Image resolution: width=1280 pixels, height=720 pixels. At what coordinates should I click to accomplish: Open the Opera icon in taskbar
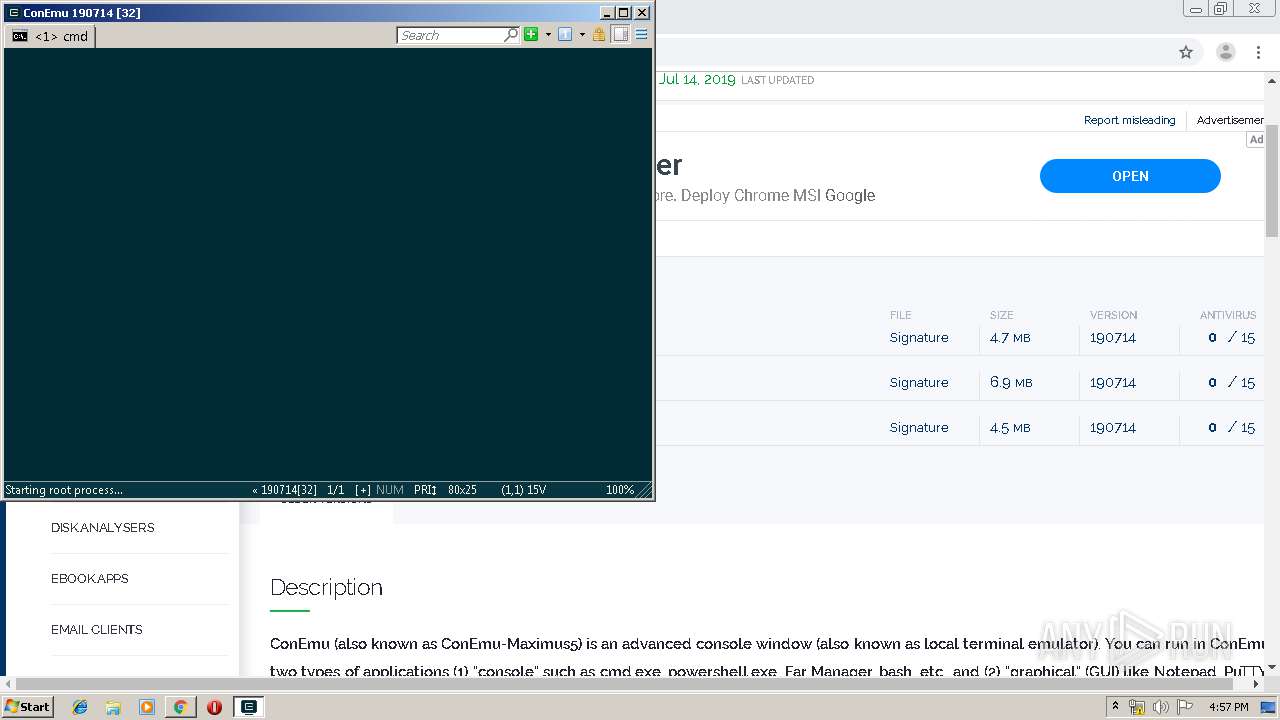[214, 707]
